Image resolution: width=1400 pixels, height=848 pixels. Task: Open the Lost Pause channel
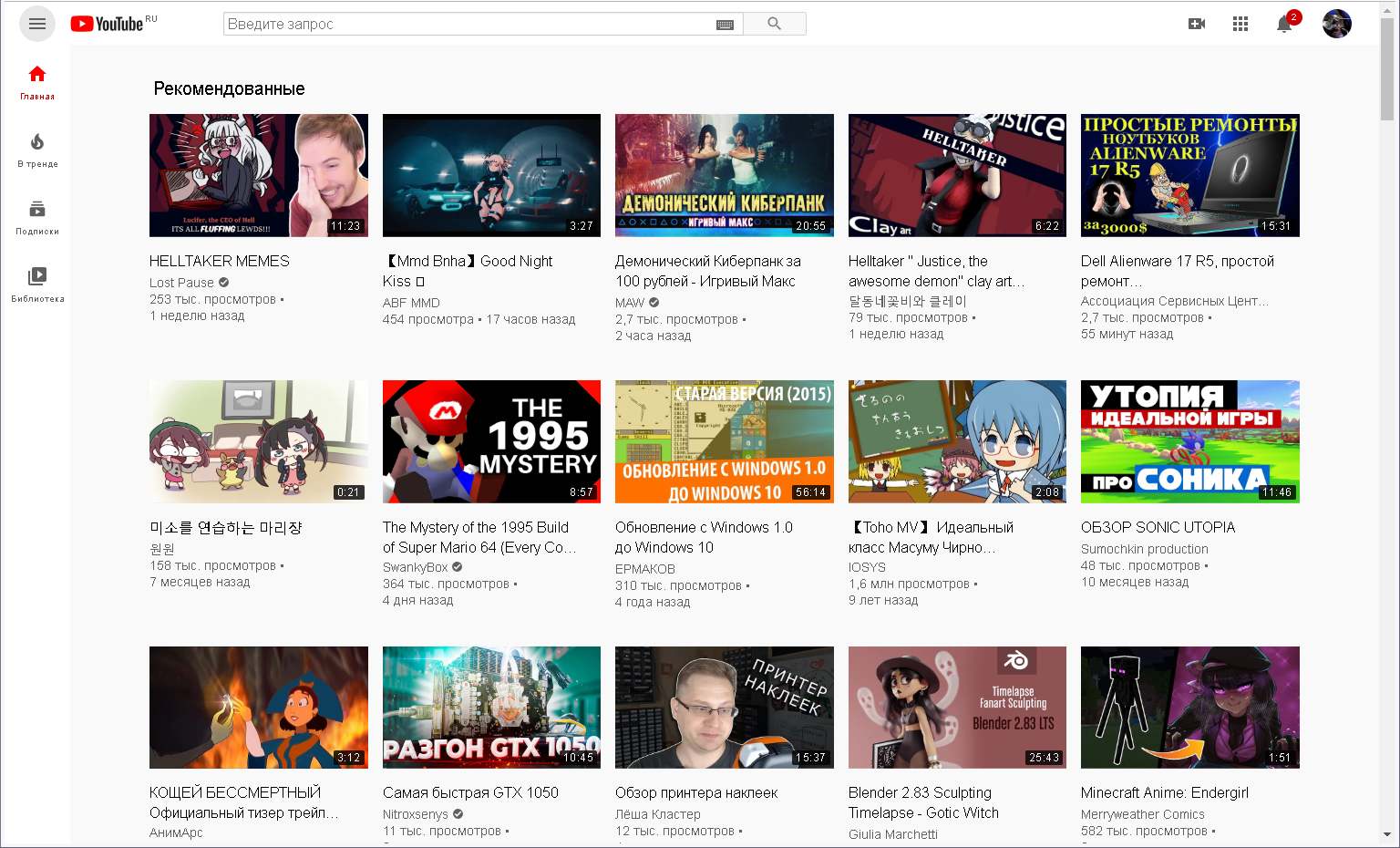[x=181, y=283]
